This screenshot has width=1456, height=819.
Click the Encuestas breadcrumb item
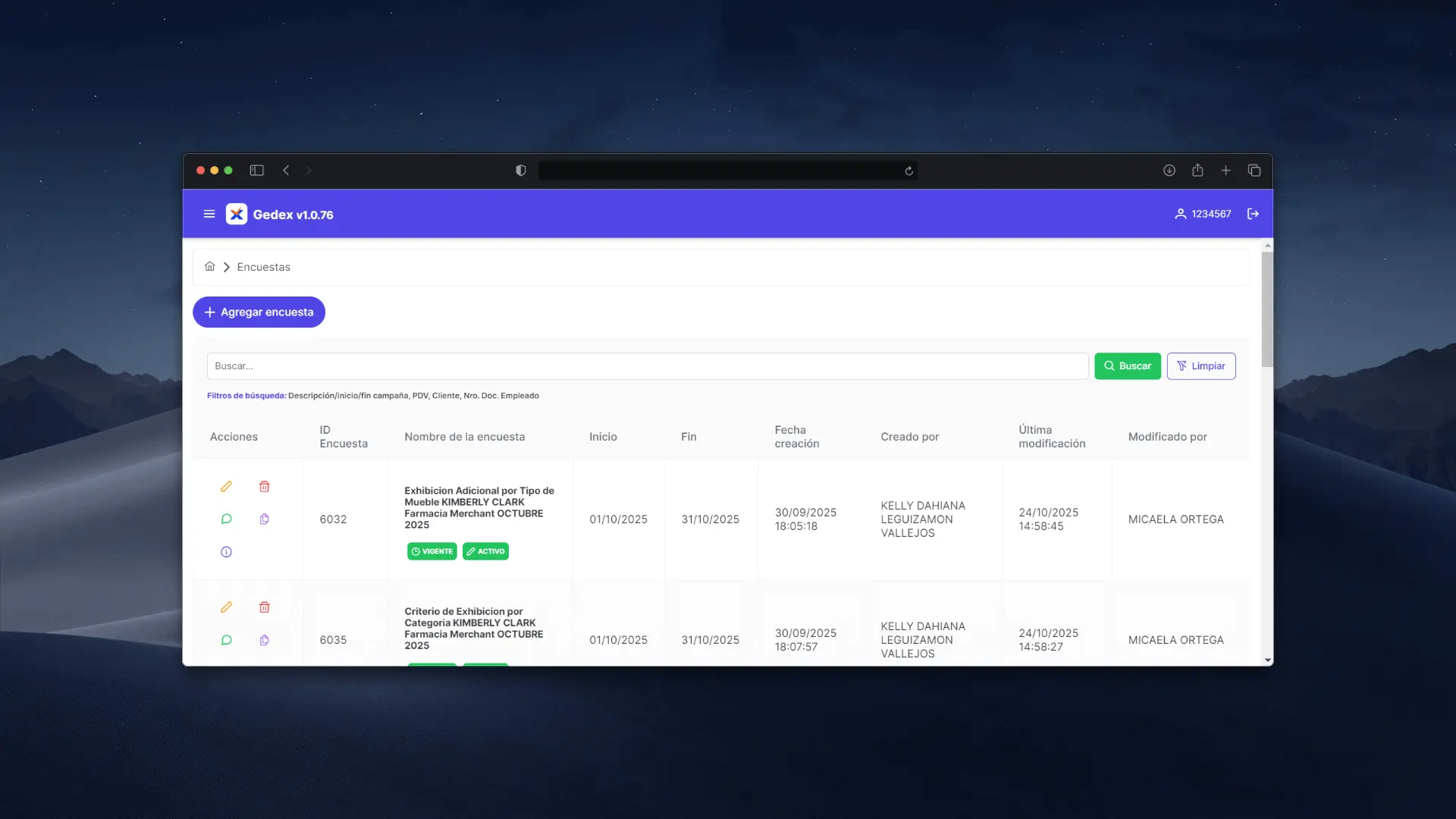[263, 267]
